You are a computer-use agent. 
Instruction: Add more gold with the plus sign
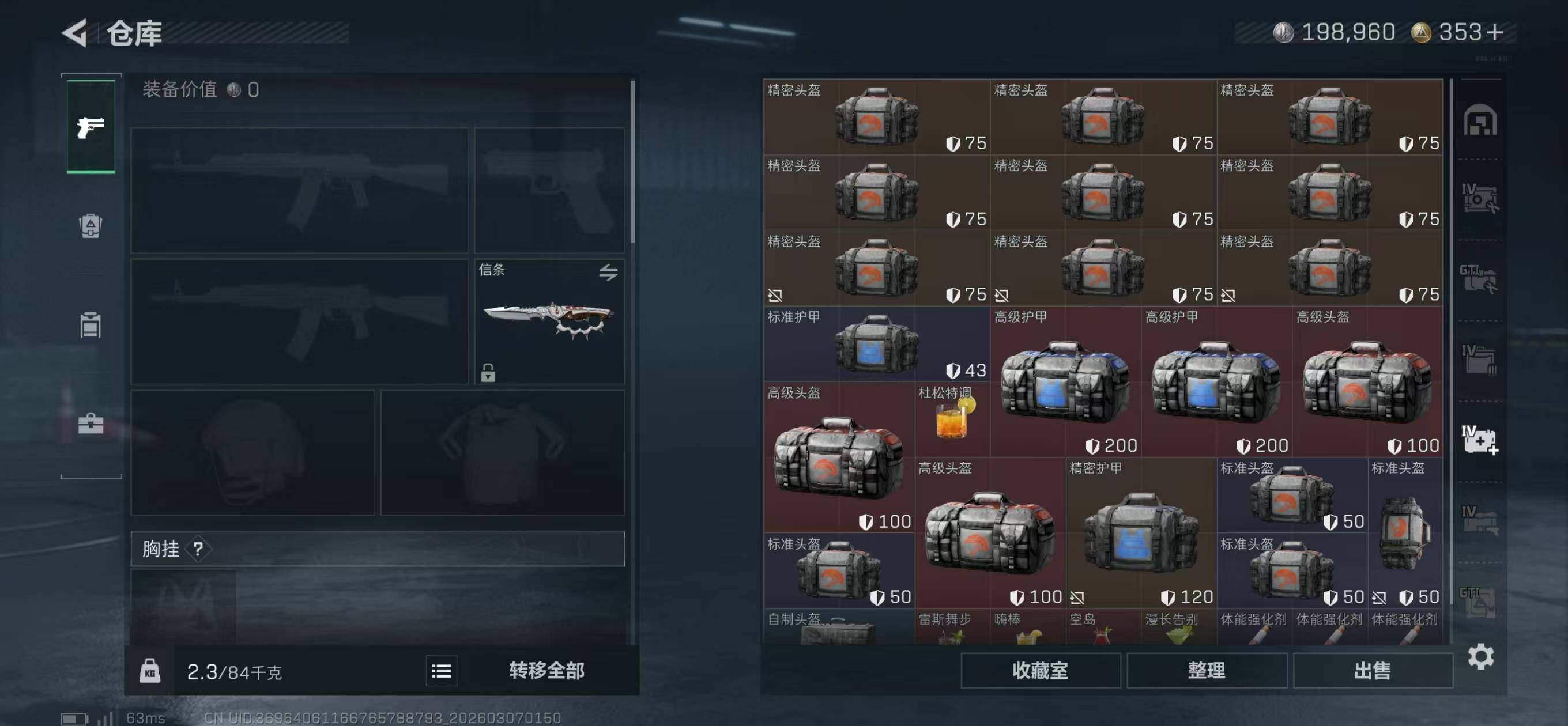pyautogui.click(x=1495, y=32)
